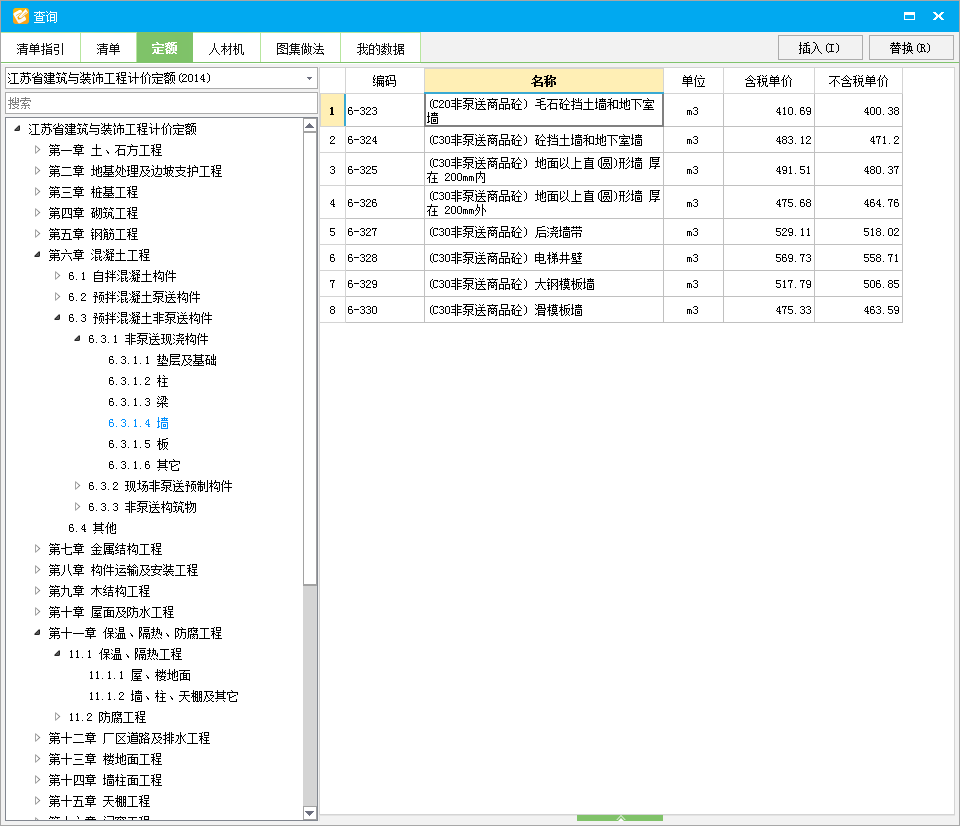Screen dimensions: 960x826
Task: Click the green bottom panel expand handle
Action: coord(620,818)
